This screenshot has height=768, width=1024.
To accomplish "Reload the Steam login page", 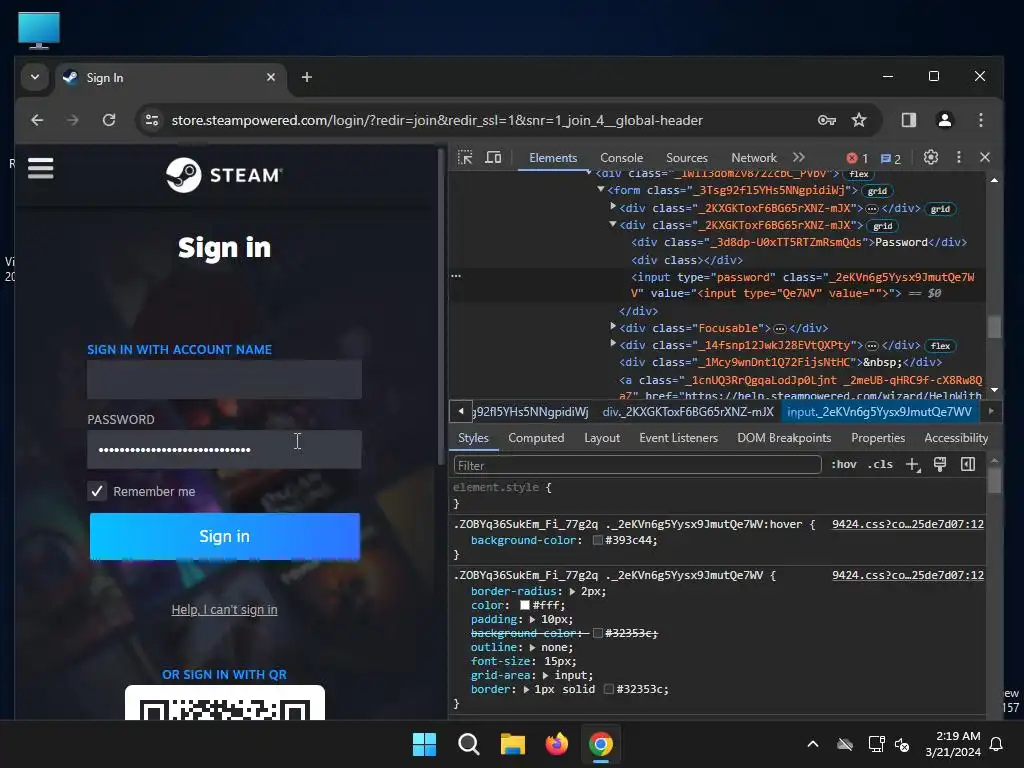I will click(x=109, y=120).
